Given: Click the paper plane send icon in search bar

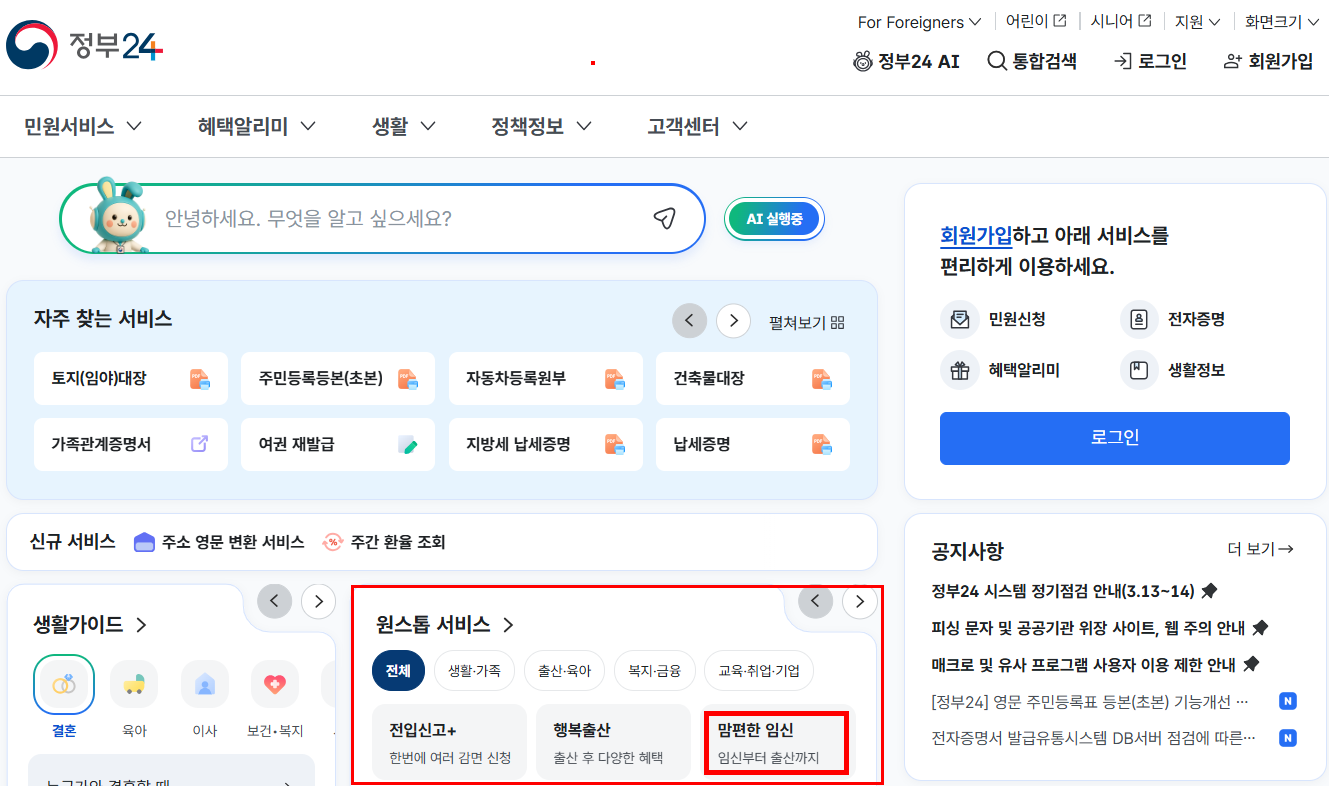Looking at the screenshot, I should pyautogui.click(x=663, y=218).
